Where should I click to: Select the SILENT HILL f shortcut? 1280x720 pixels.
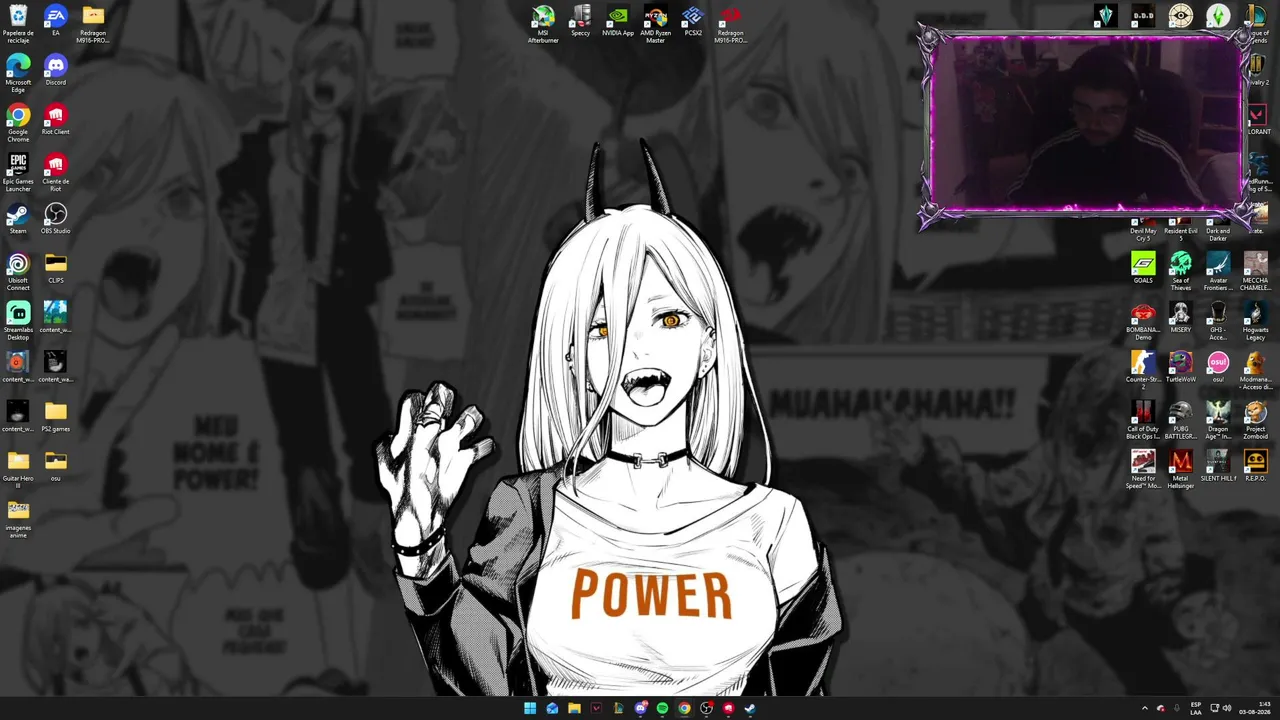click(1218, 466)
